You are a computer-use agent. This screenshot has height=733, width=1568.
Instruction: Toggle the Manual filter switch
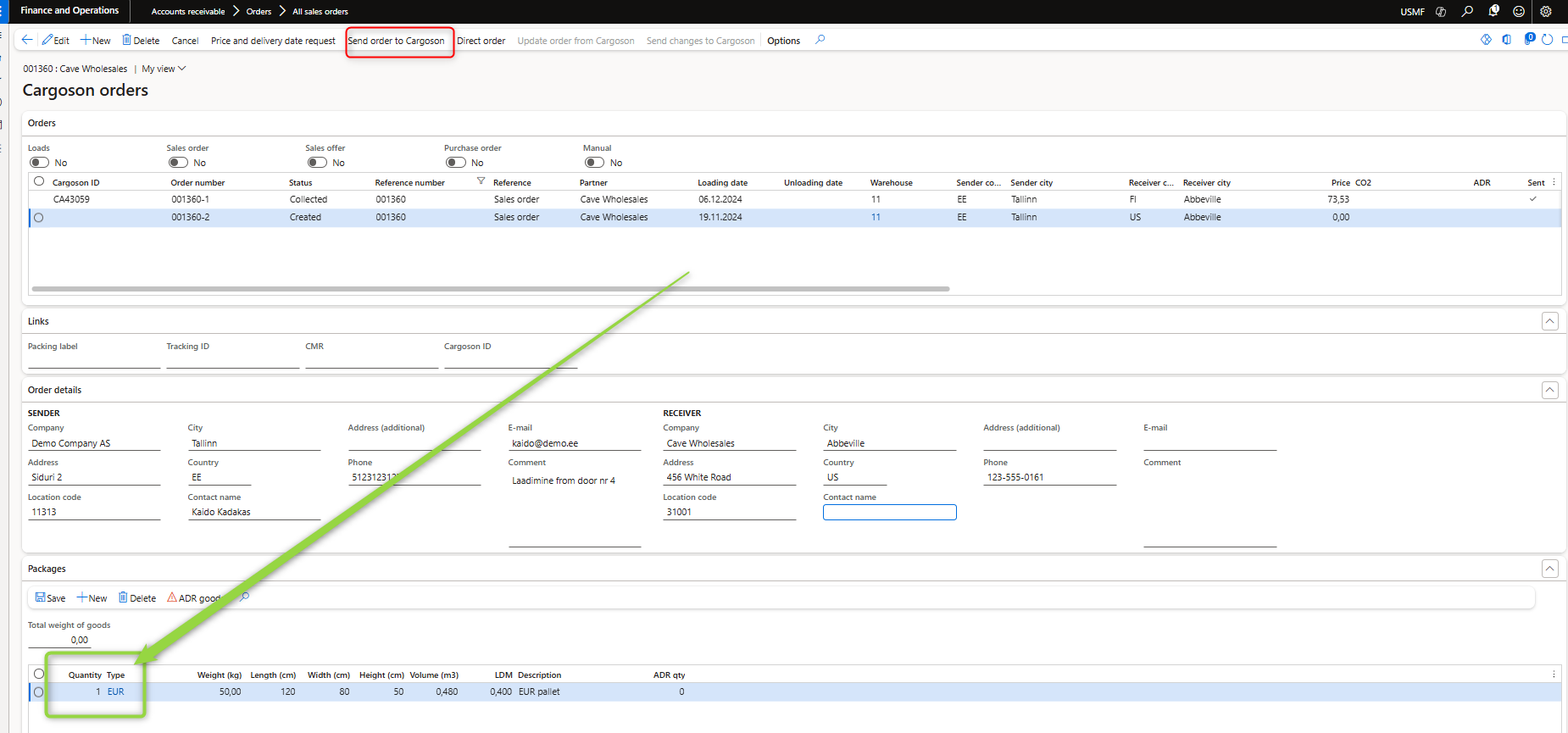click(x=594, y=162)
